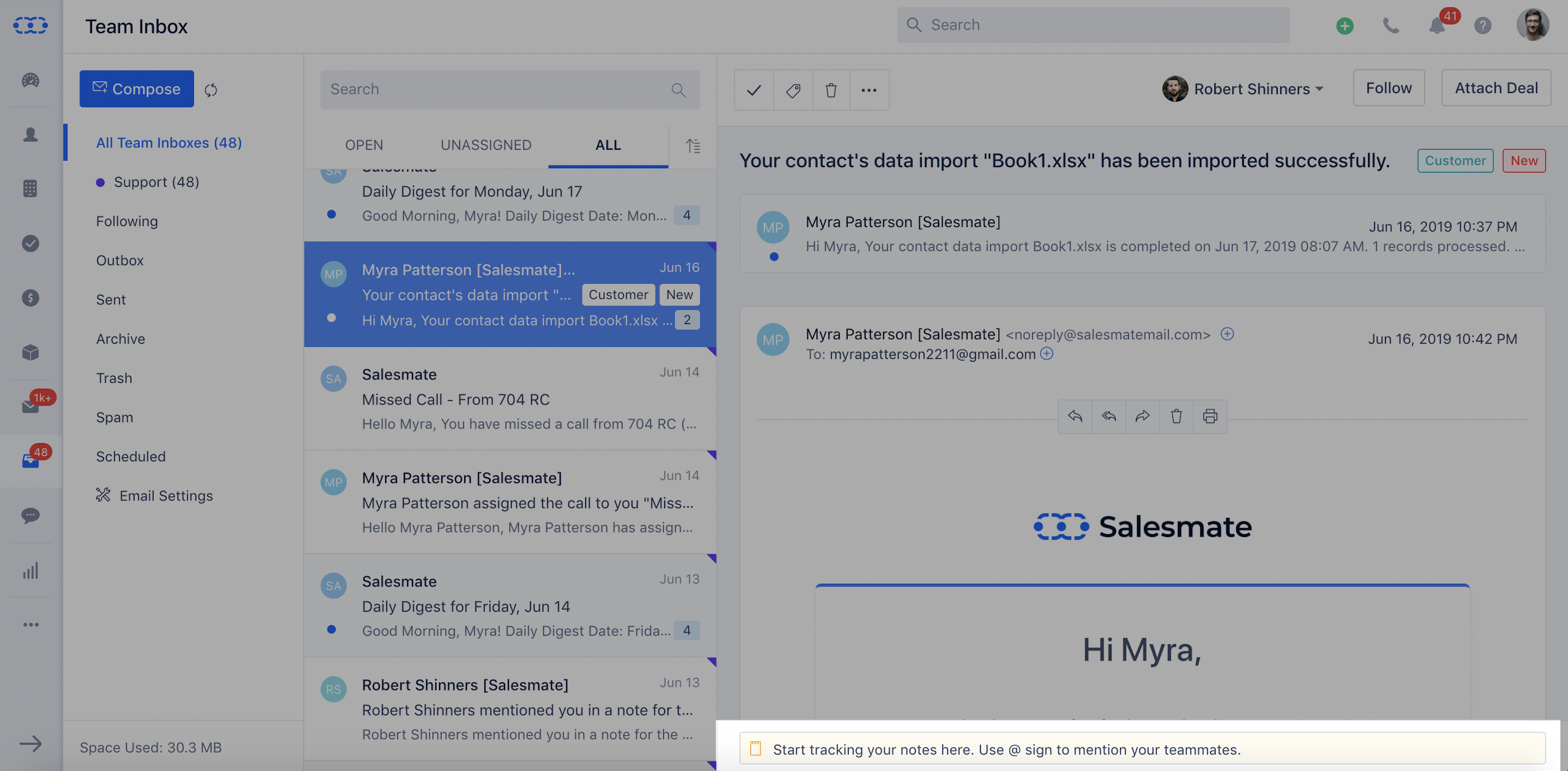Click the tag icon in conversation toolbar
Screen dimensions: 1568x771
(x=793, y=90)
